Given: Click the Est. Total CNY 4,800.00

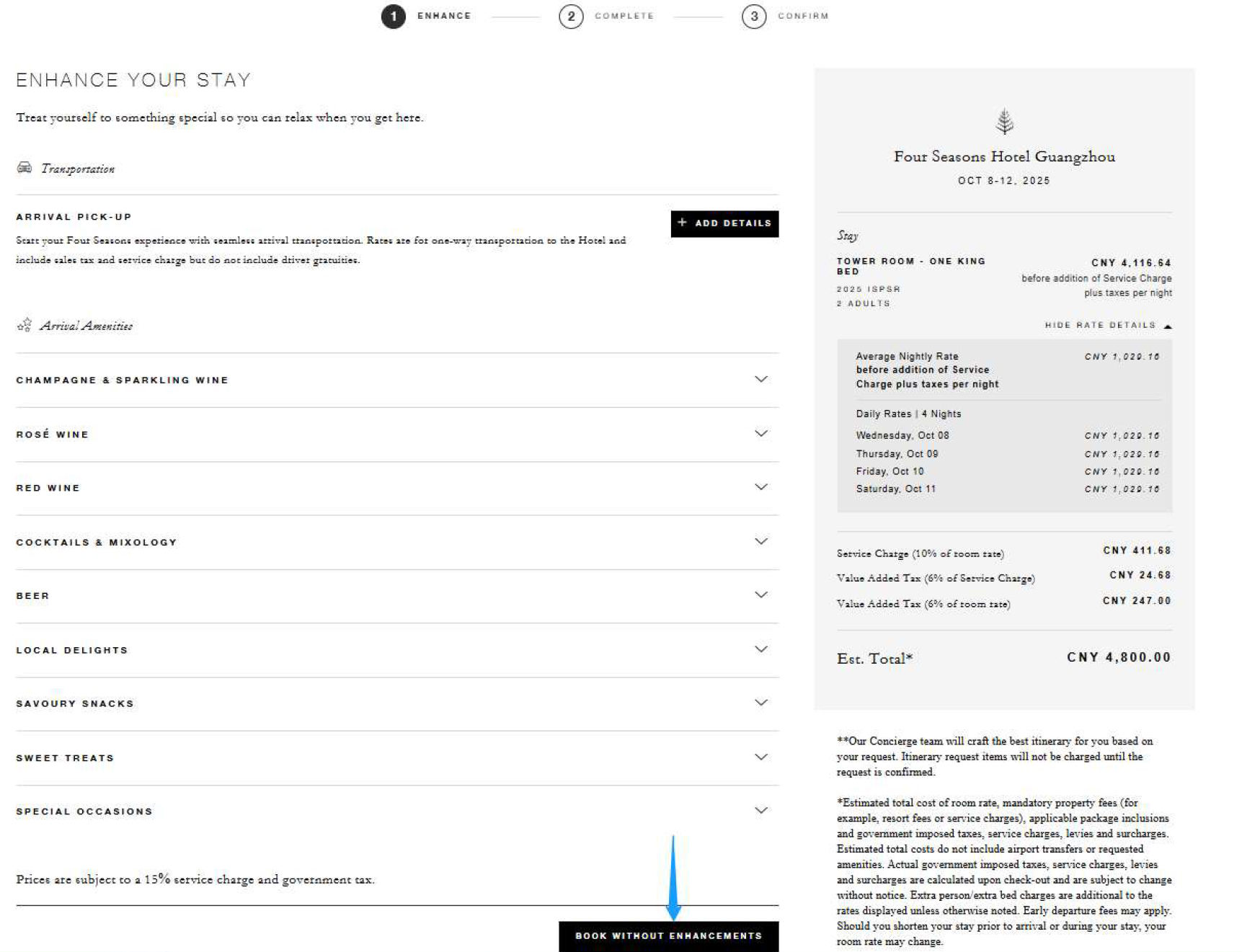Looking at the screenshot, I should pyautogui.click(x=1119, y=657).
